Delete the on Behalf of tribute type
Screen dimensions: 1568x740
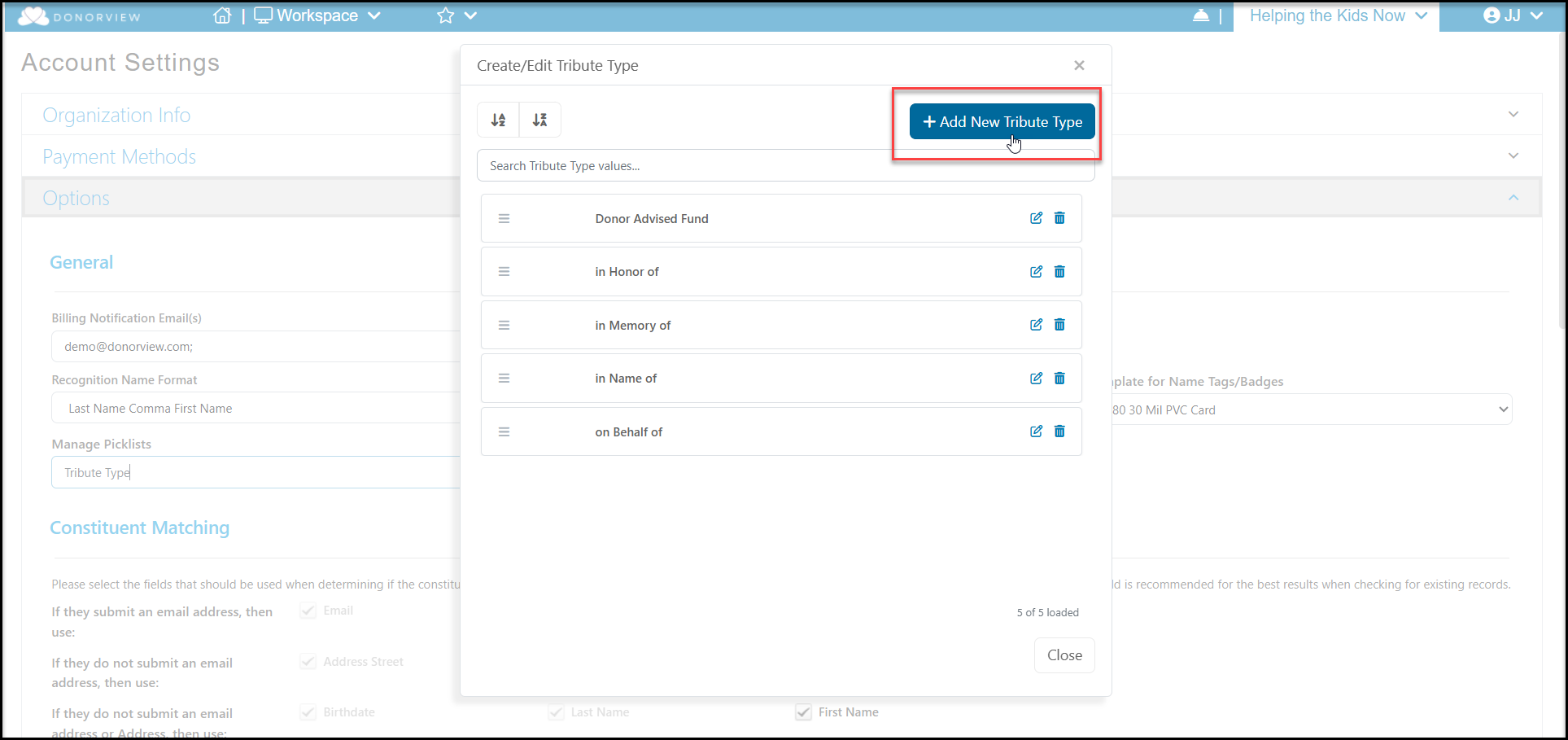[x=1059, y=431]
